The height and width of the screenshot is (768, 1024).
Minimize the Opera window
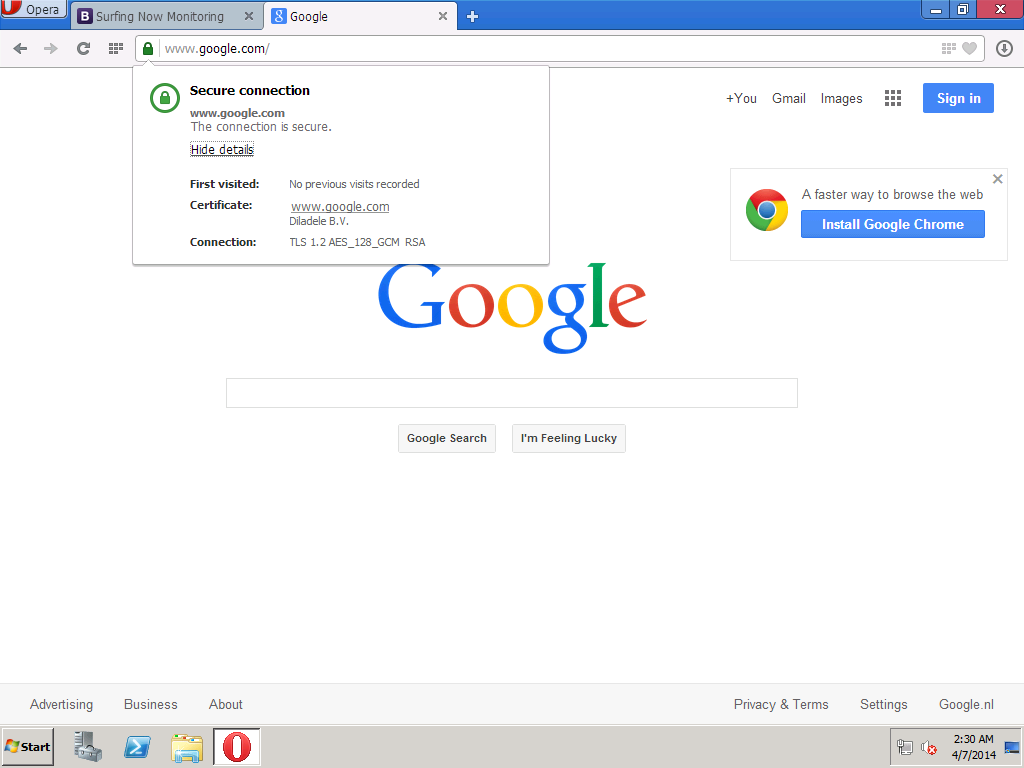[x=936, y=9]
